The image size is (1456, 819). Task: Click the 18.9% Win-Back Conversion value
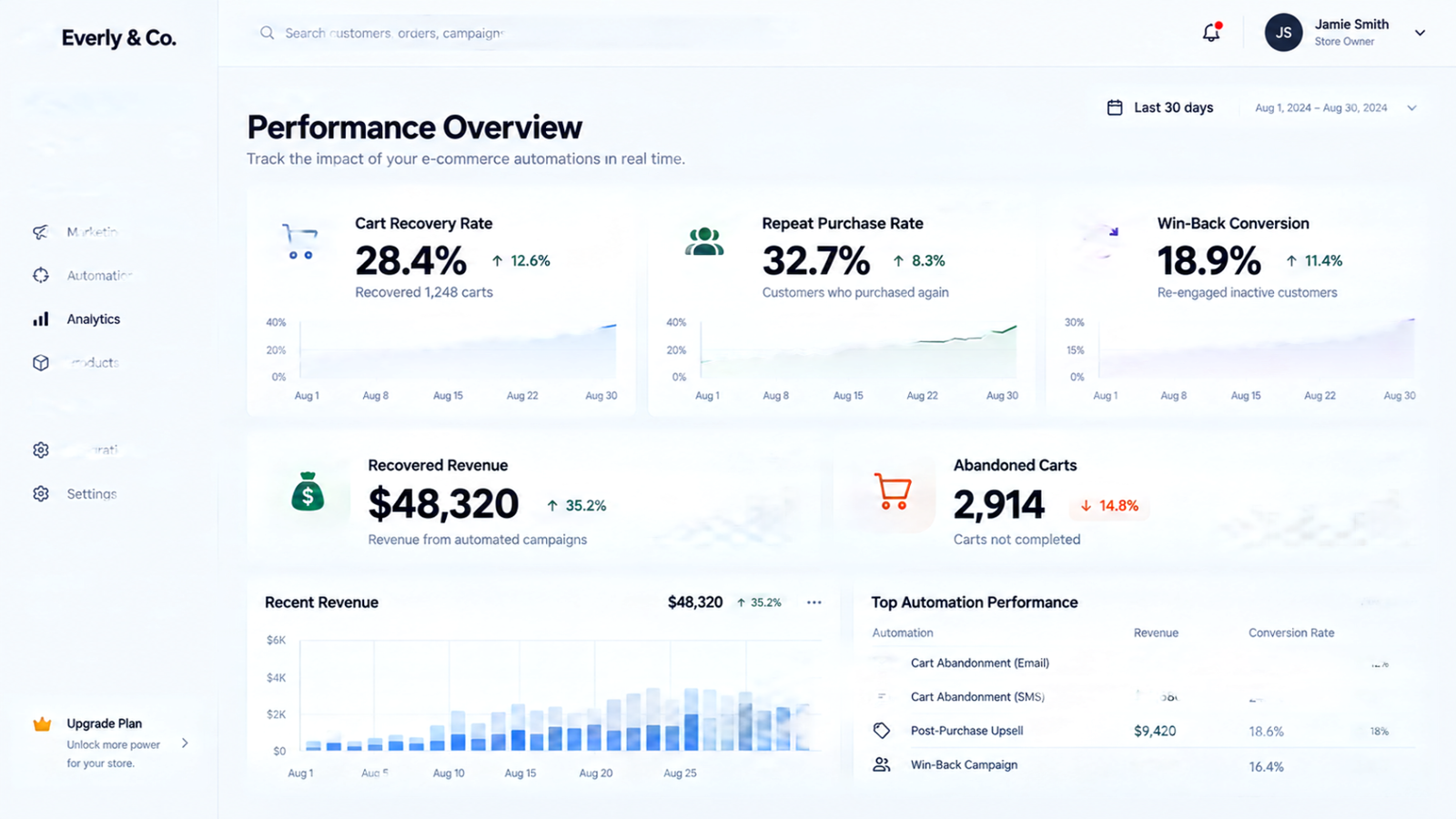point(1208,261)
